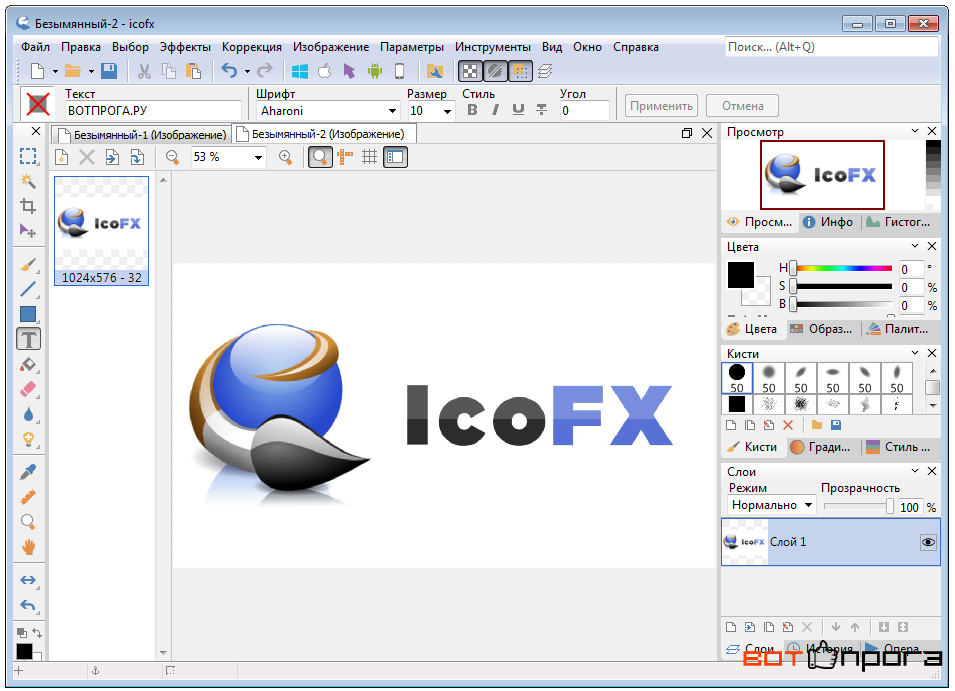Zoom in with the plus magnifier
The image size is (955, 691).
[x=285, y=157]
